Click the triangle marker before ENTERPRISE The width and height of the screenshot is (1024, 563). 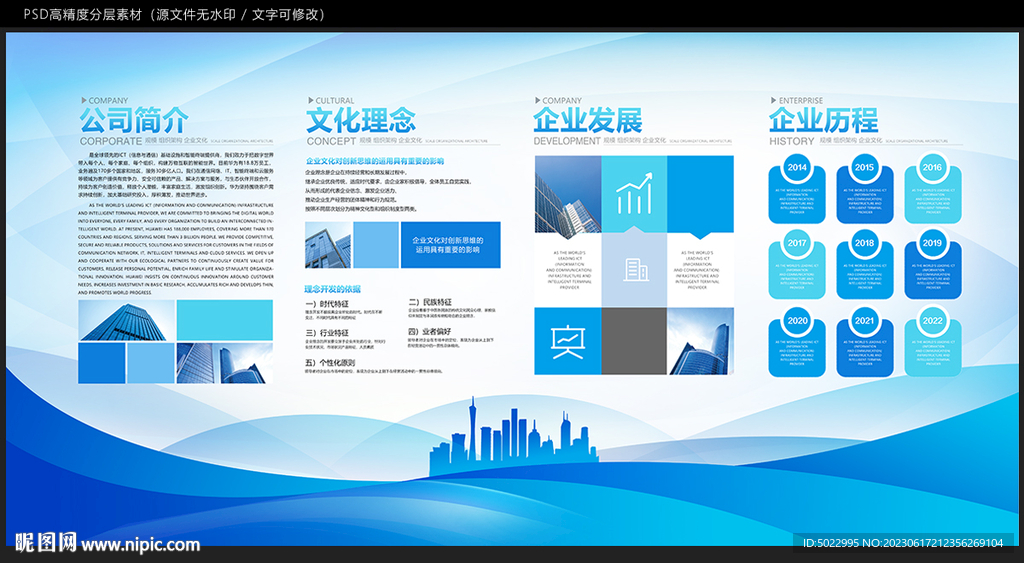(774, 101)
